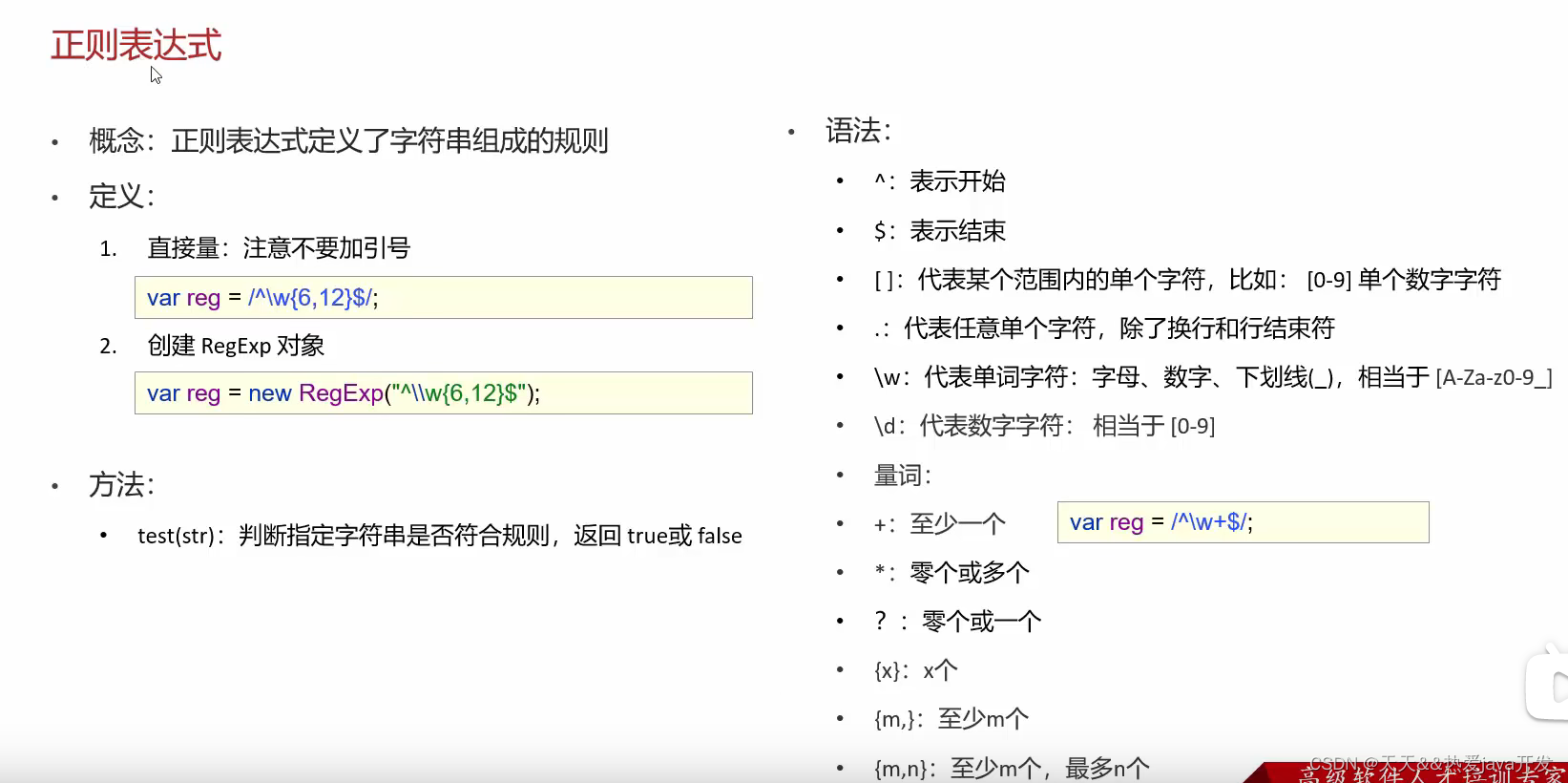Image resolution: width=1568 pixels, height=783 pixels.
Task: Click the line {m,n}：至少m个，最多n个
Action: pos(1012,768)
